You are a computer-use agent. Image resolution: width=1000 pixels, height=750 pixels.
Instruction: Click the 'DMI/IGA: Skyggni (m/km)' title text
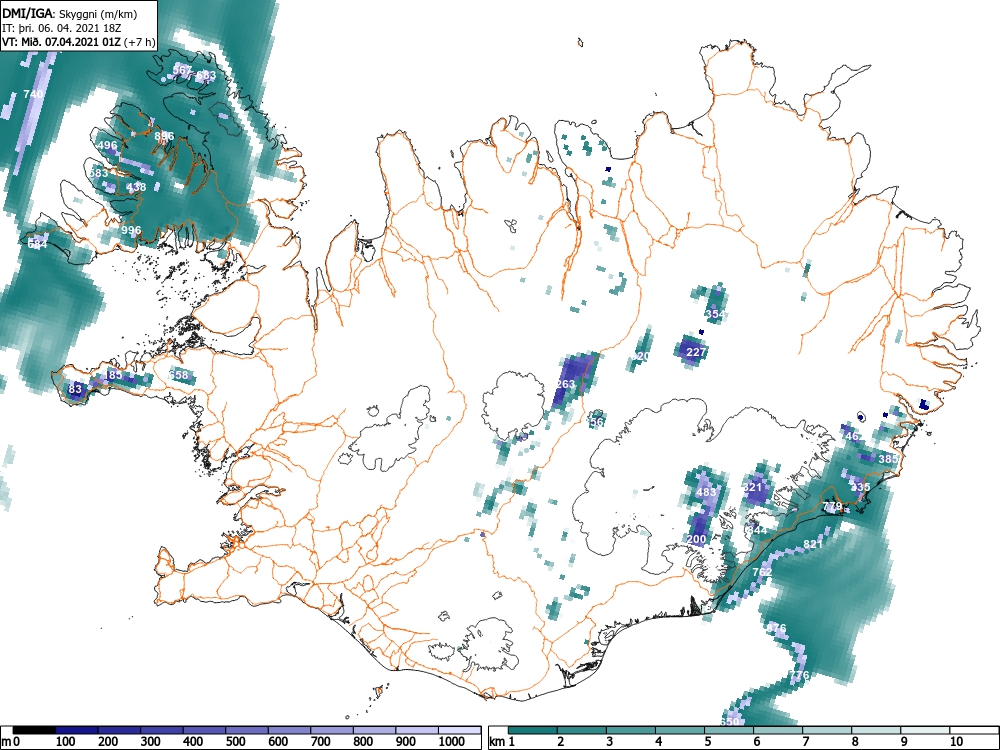(x=70, y=13)
